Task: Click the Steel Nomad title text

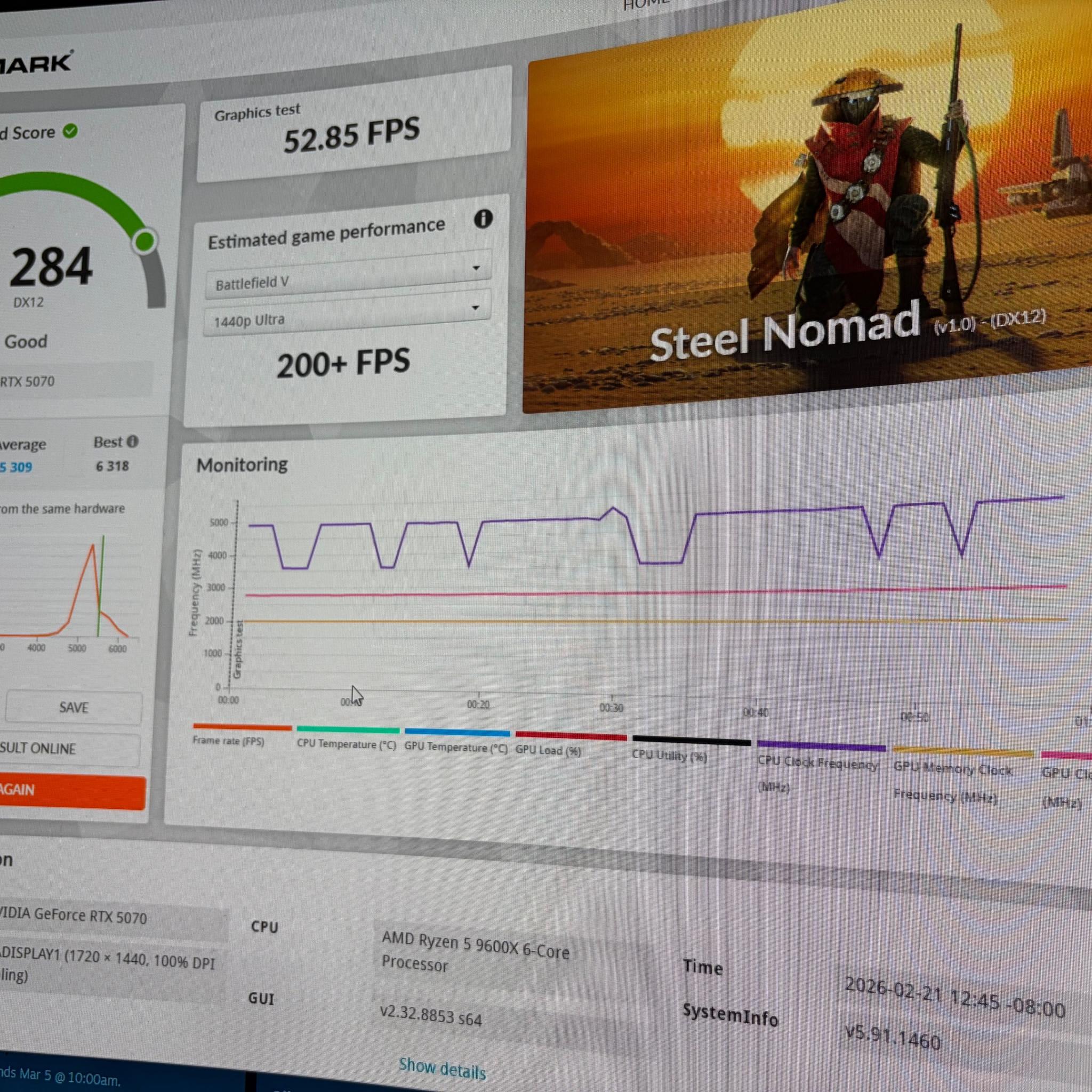Action: click(784, 331)
